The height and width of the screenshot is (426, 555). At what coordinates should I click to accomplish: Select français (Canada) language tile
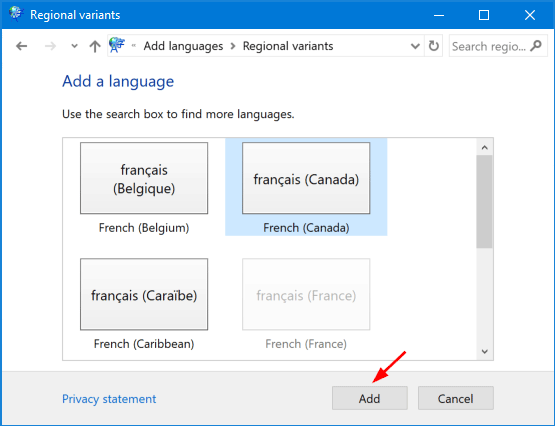pyautogui.click(x=306, y=188)
